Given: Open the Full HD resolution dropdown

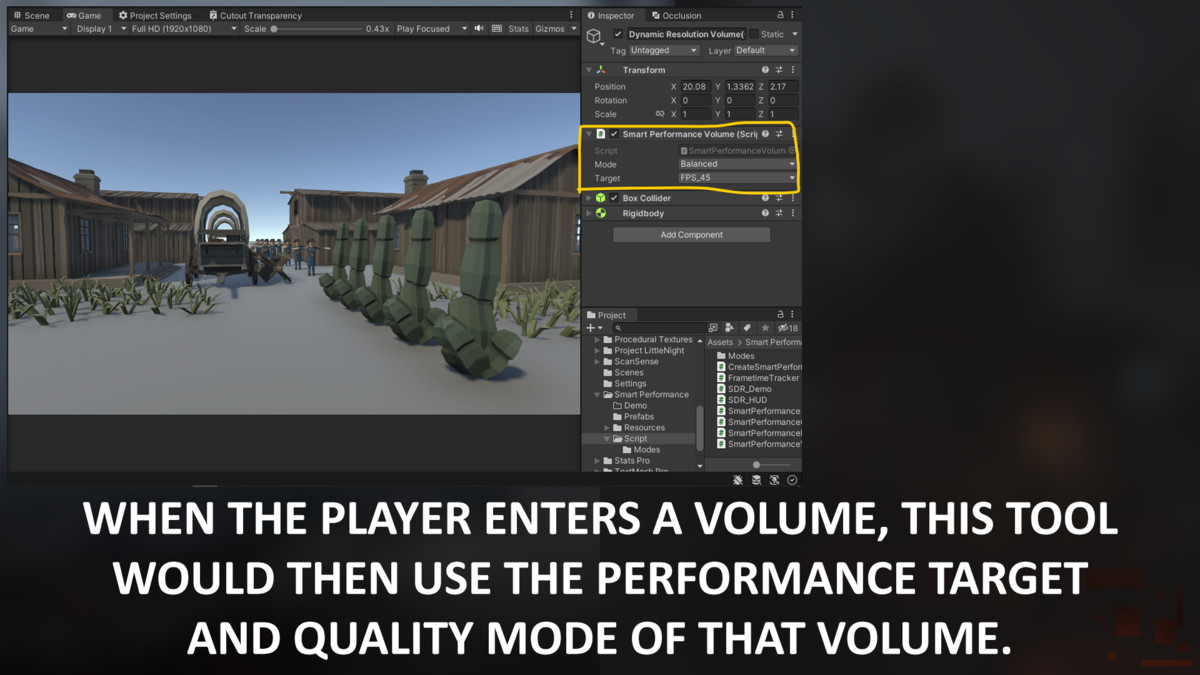Looking at the screenshot, I should click(184, 29).
